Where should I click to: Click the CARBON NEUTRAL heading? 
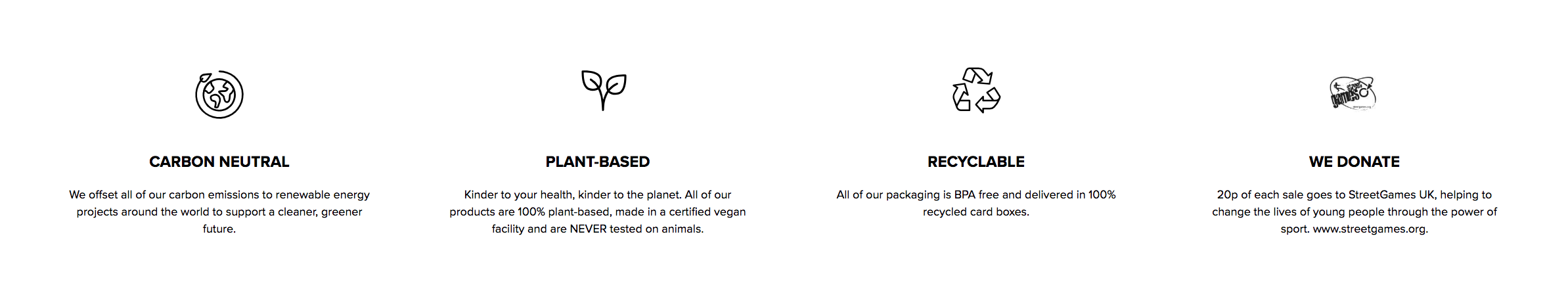(219, 162)
